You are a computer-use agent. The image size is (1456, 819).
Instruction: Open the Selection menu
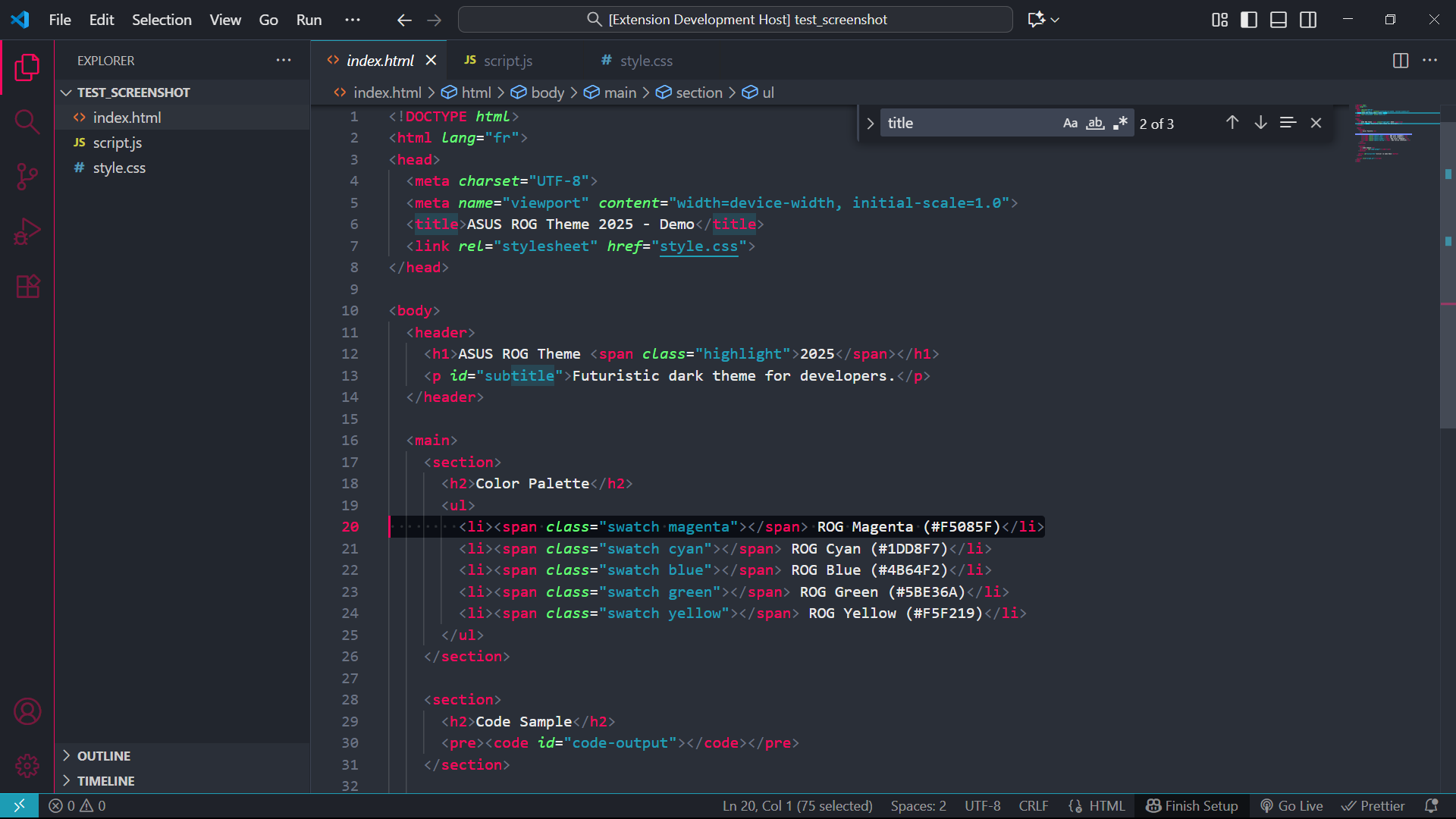click(x=162, y=20)
